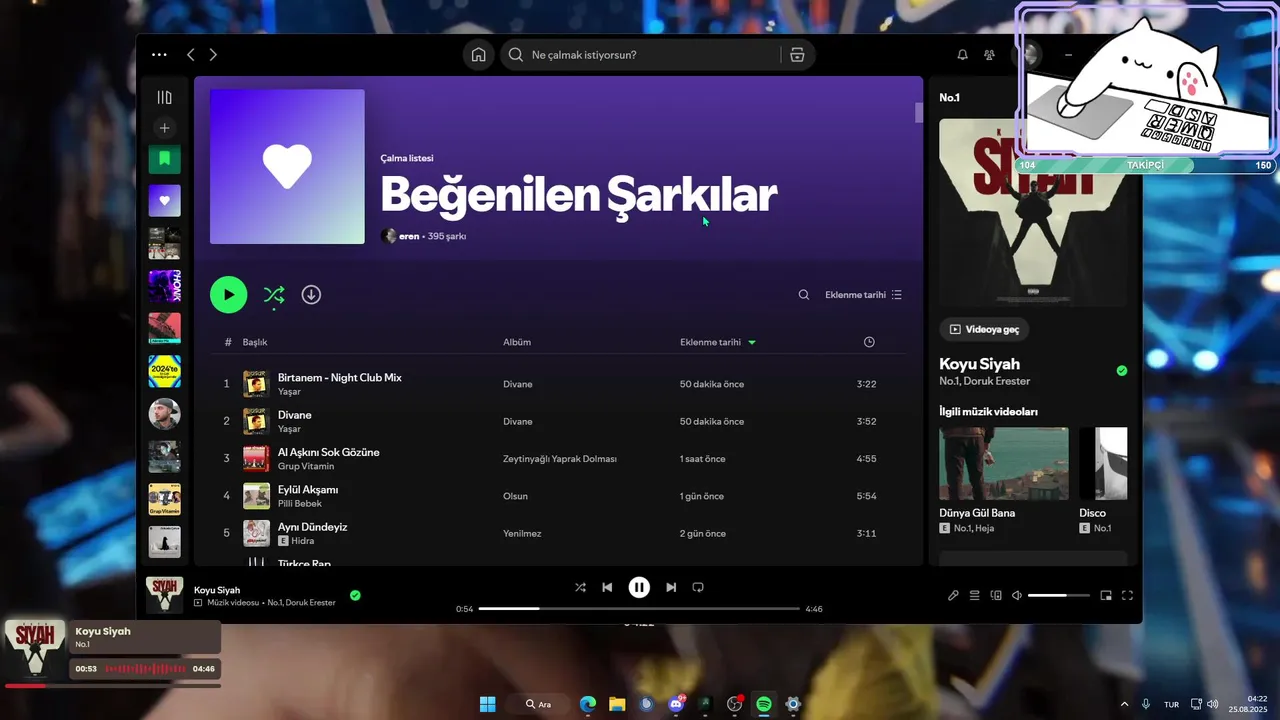Screen dimensions: 1280x720
Task: Collapse the Your Library sidebar icon
Action: pos(165,97)
